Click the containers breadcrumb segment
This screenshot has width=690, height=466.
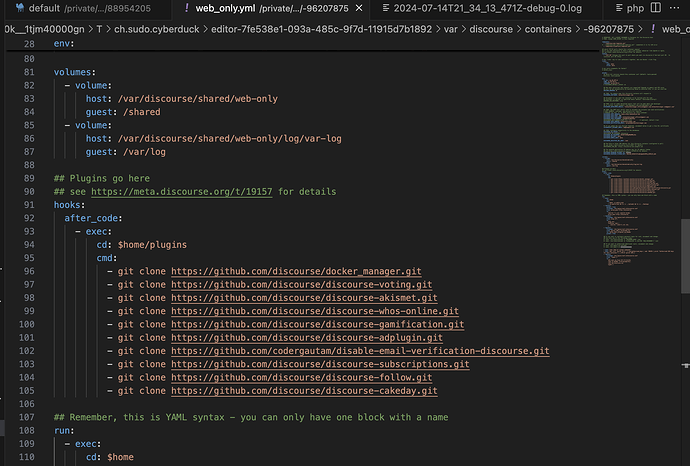[x=548, y=29]
